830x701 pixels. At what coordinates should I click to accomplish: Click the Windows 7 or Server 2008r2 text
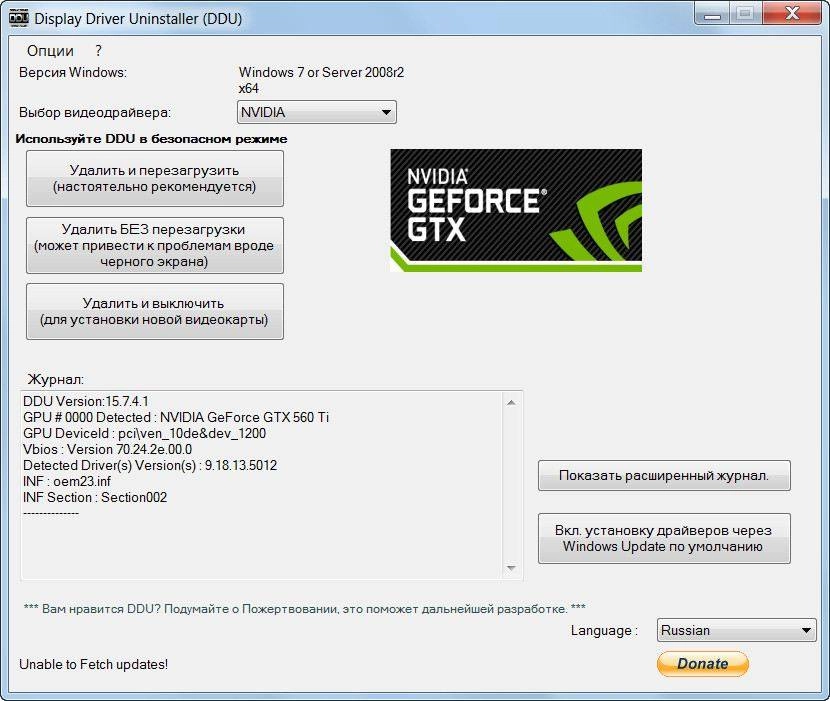coord(321,73)
